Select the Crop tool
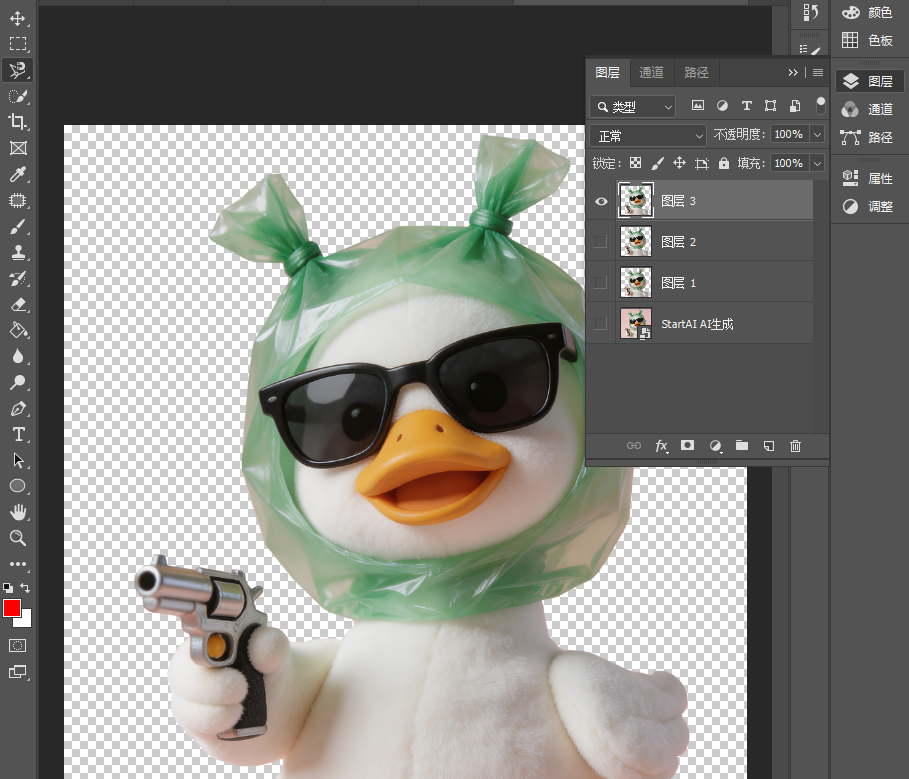Viewport: 909px width, 779px height. (17, 122)
